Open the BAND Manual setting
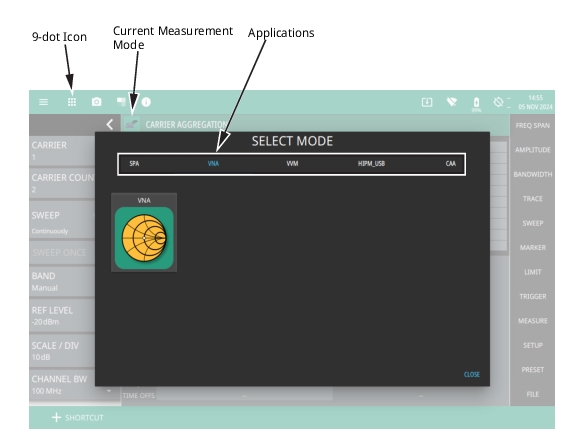The image size is (585, 434). click(x=63, y=282)
